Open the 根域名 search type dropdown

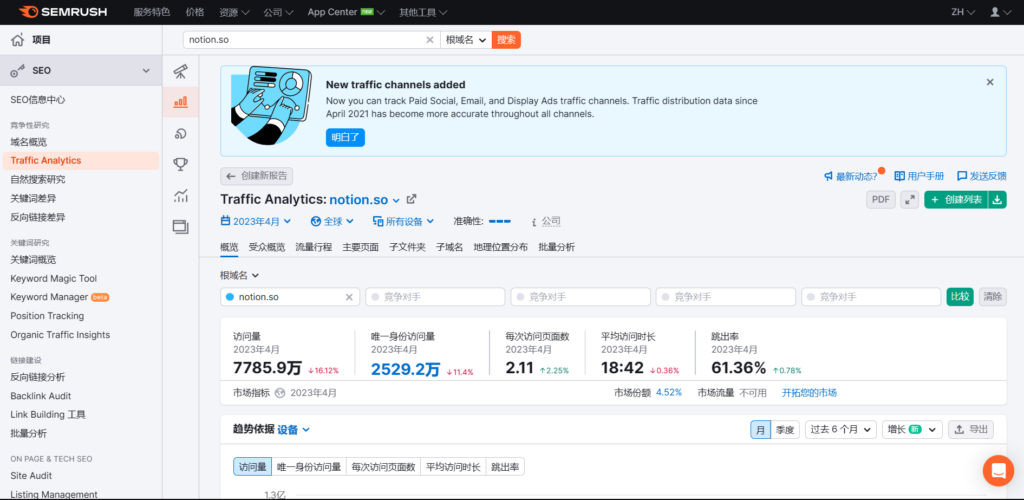466,40
